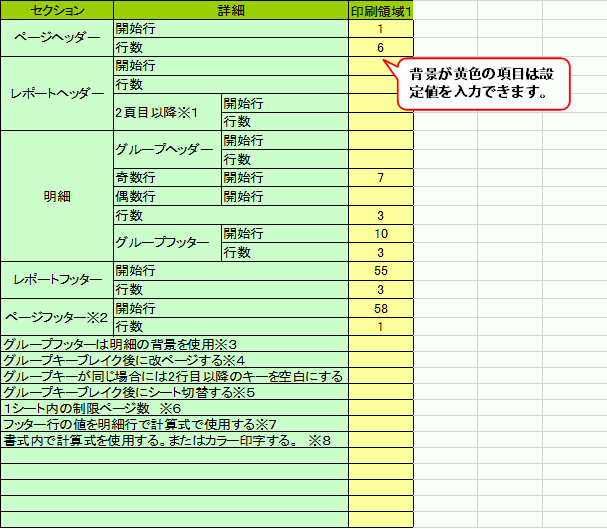Screen dimensions: 607x529
Task: Click the ページヘッダー section cell
Action: [x=57, y=38]
